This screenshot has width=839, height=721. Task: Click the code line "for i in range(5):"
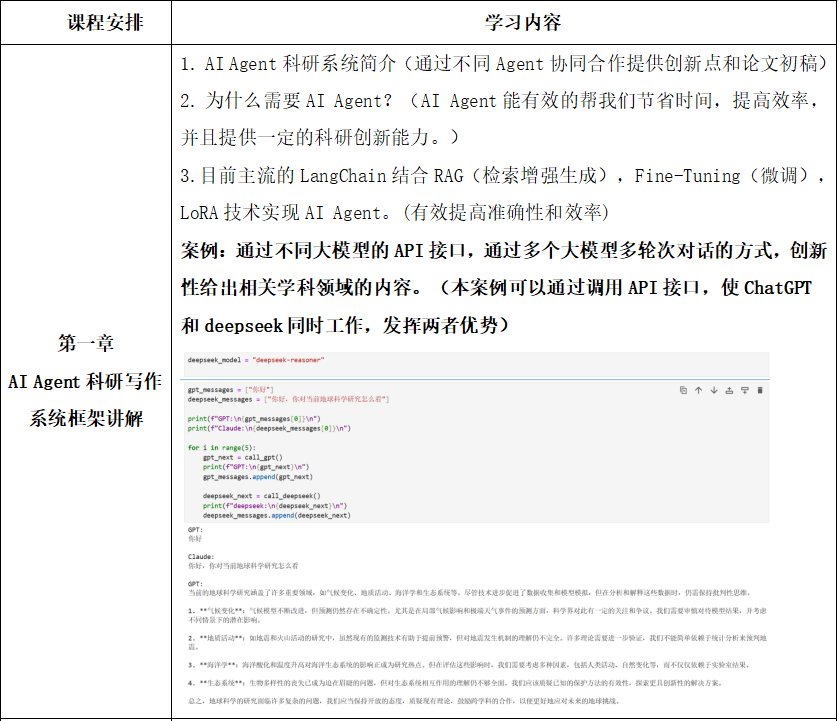tap(222, 447)
